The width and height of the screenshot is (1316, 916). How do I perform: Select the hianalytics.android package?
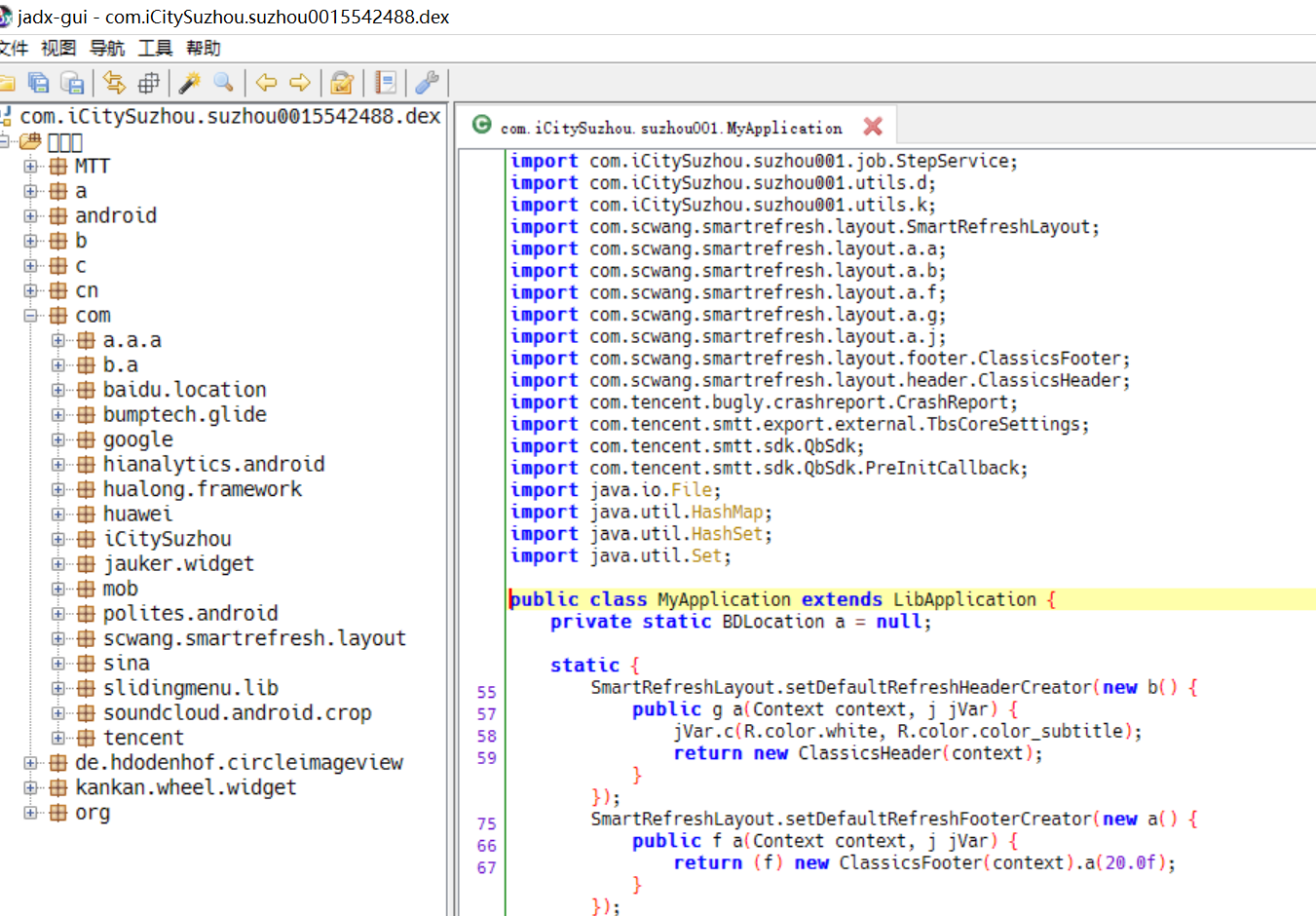coord(214,465)
